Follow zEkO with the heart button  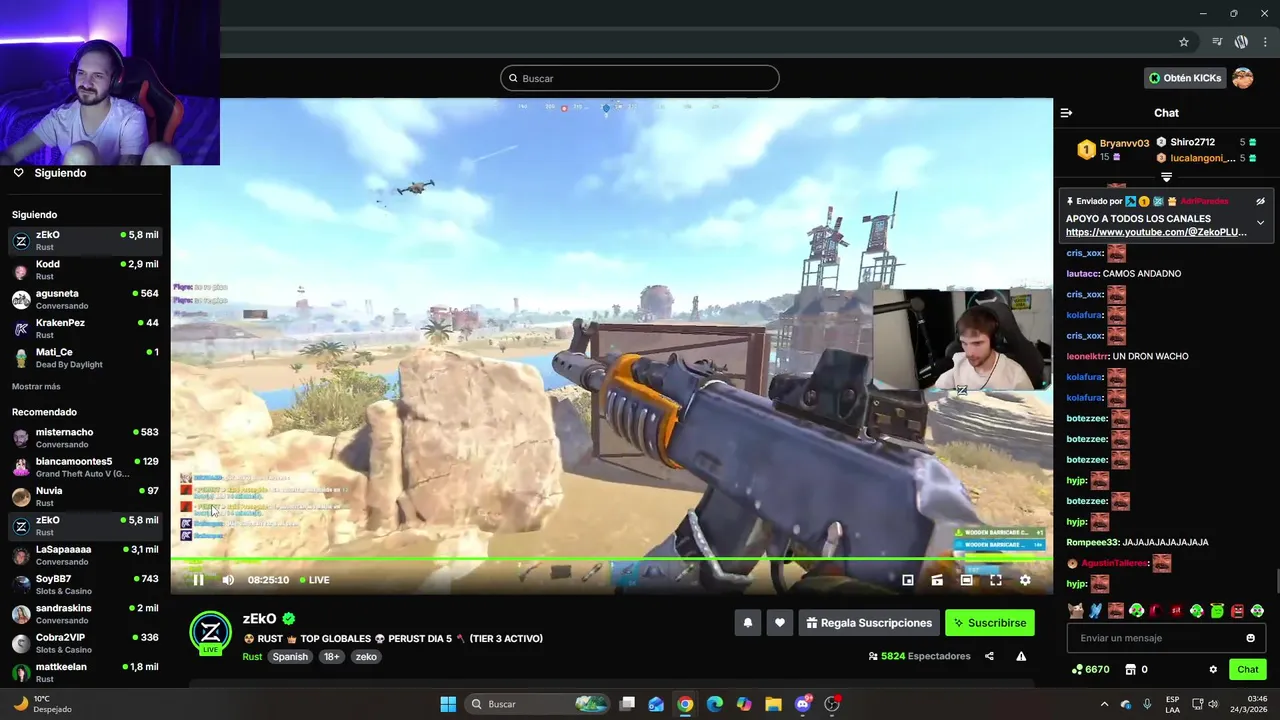[780, 623]
